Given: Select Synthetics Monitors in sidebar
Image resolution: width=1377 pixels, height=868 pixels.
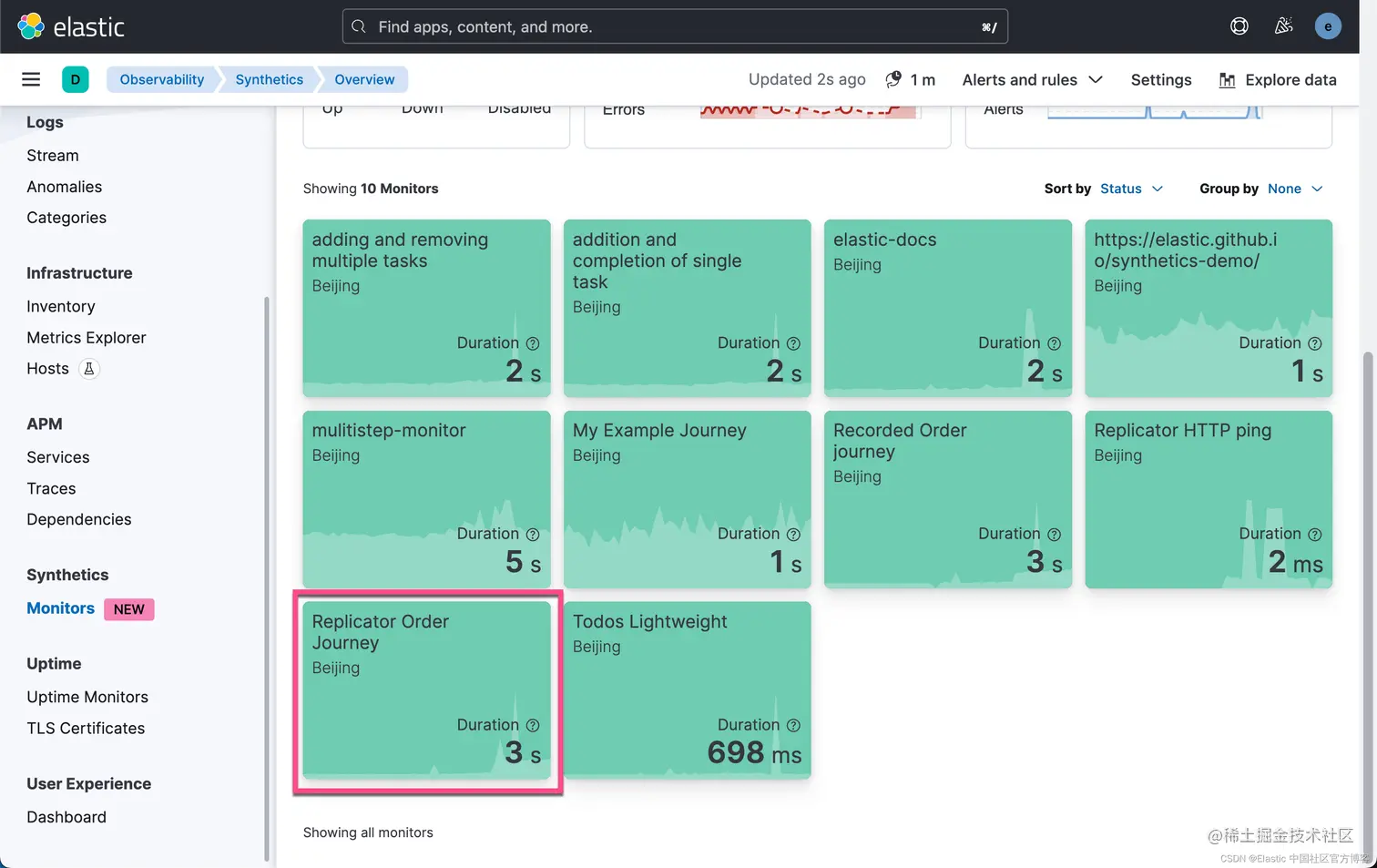Looking at the screenshot, I should pyautogui.click(x=60, y=608).
